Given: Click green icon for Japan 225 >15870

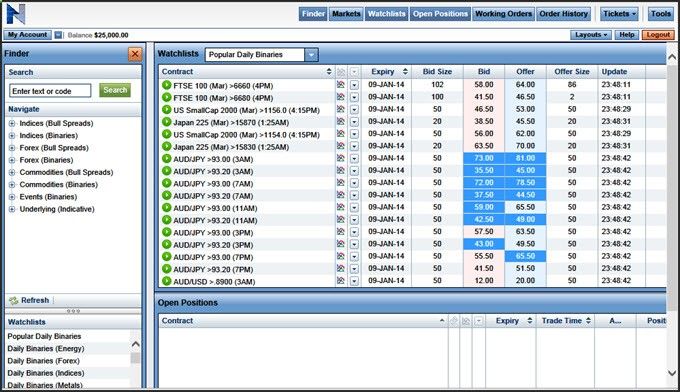Looking at the screenshot, I should pyautogui.click(x=167, y=122).
